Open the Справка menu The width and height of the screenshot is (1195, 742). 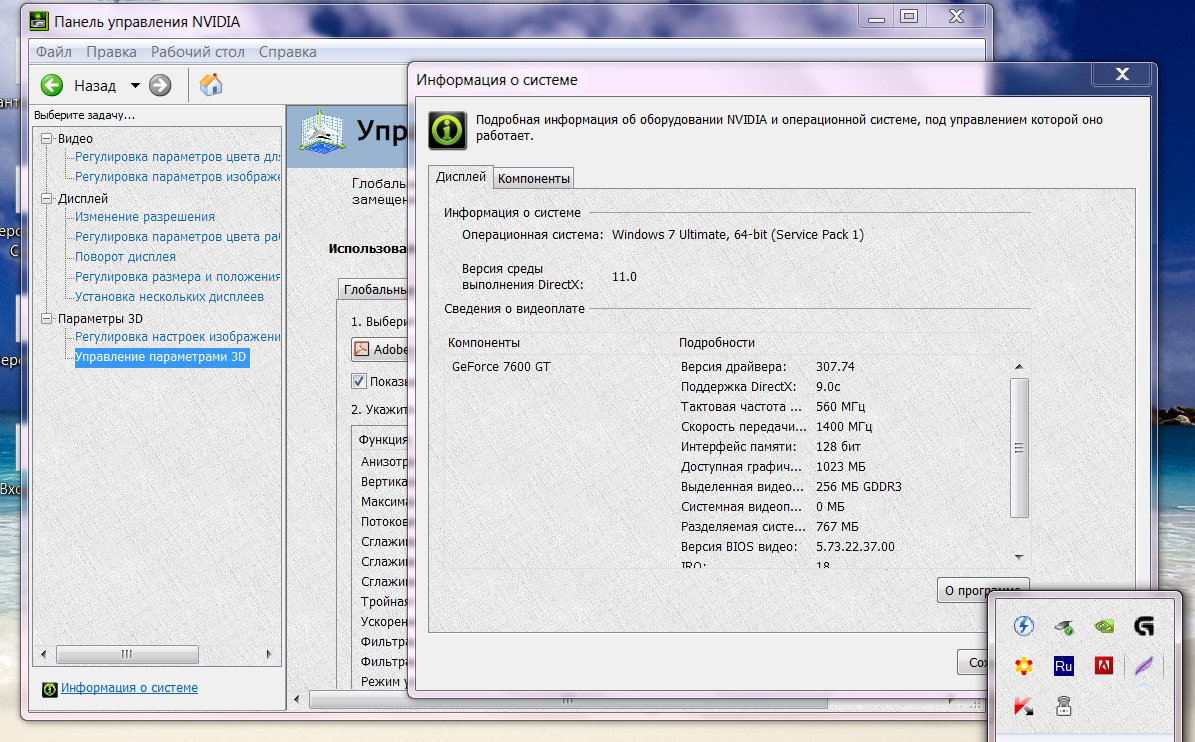pyautogui.click(x=287, y=52)
